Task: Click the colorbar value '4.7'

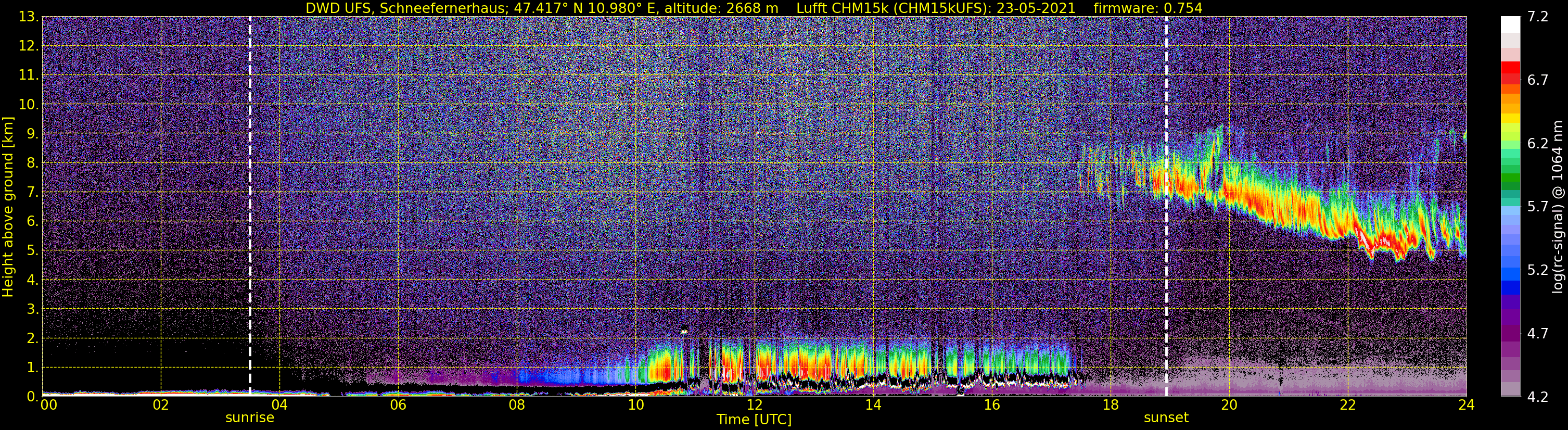Action: click(x=1538, y=334)
